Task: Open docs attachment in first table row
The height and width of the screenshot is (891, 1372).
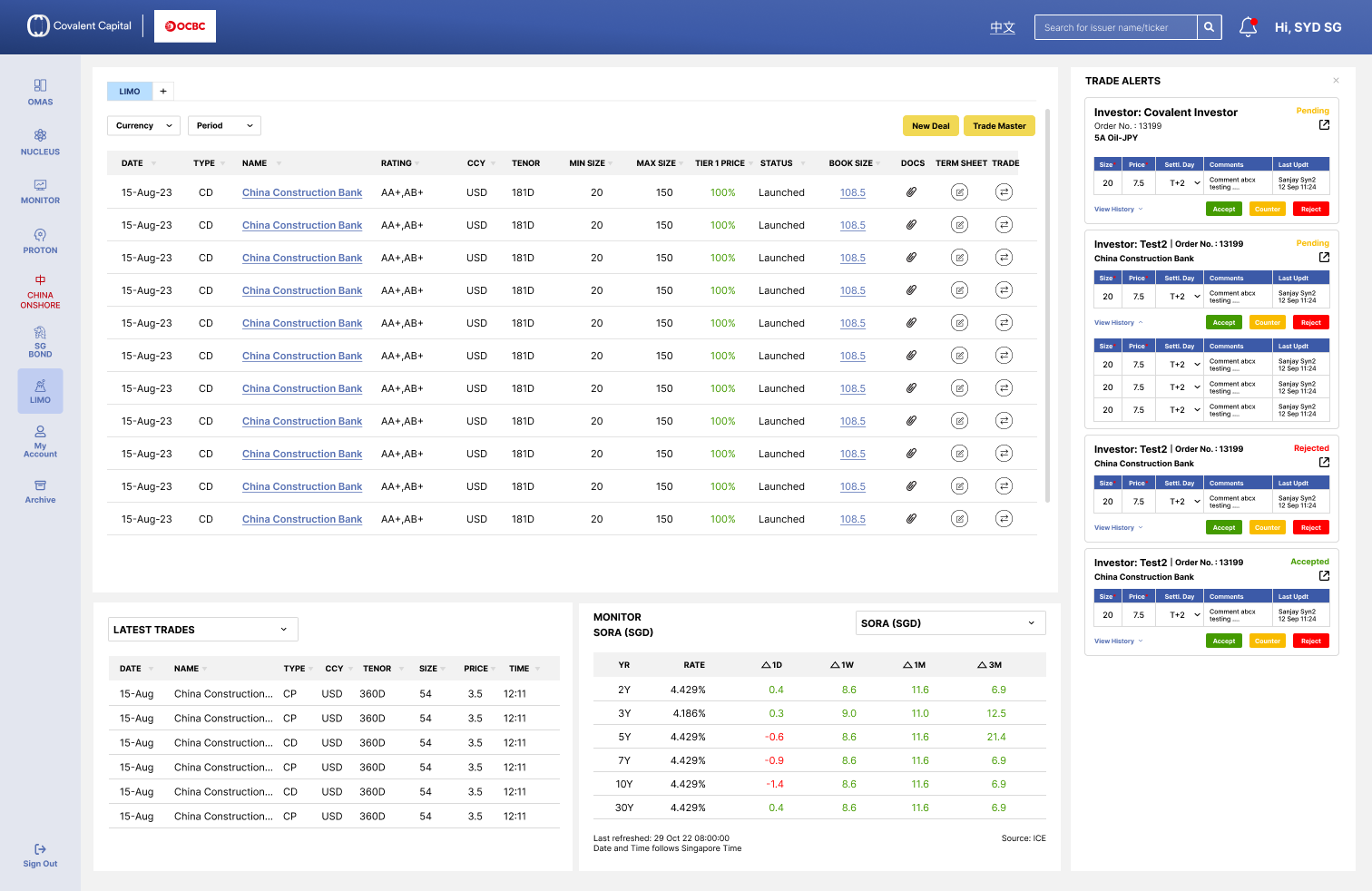Action: click(x=911, y=192)
